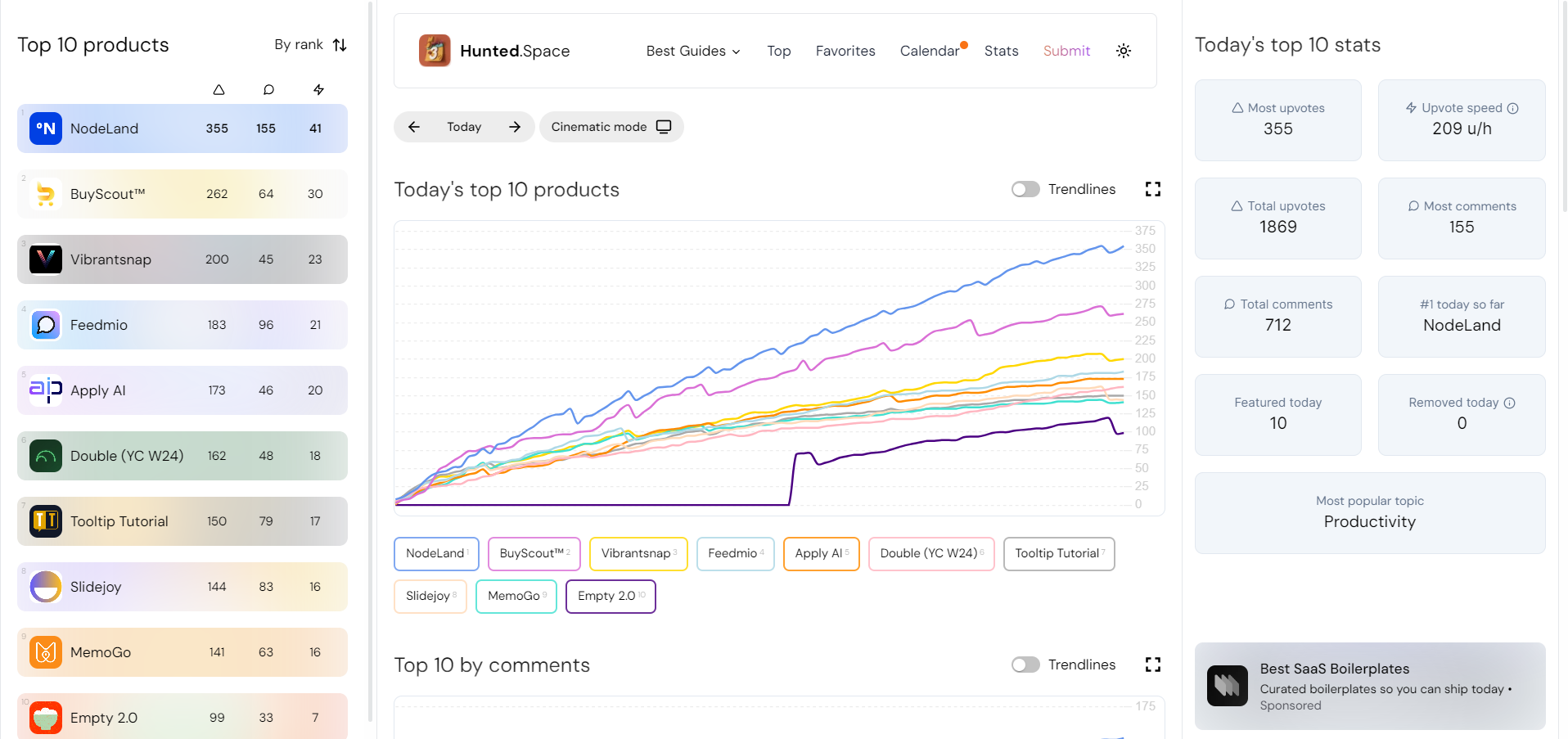Click the Today date button

tap(464, 127)
